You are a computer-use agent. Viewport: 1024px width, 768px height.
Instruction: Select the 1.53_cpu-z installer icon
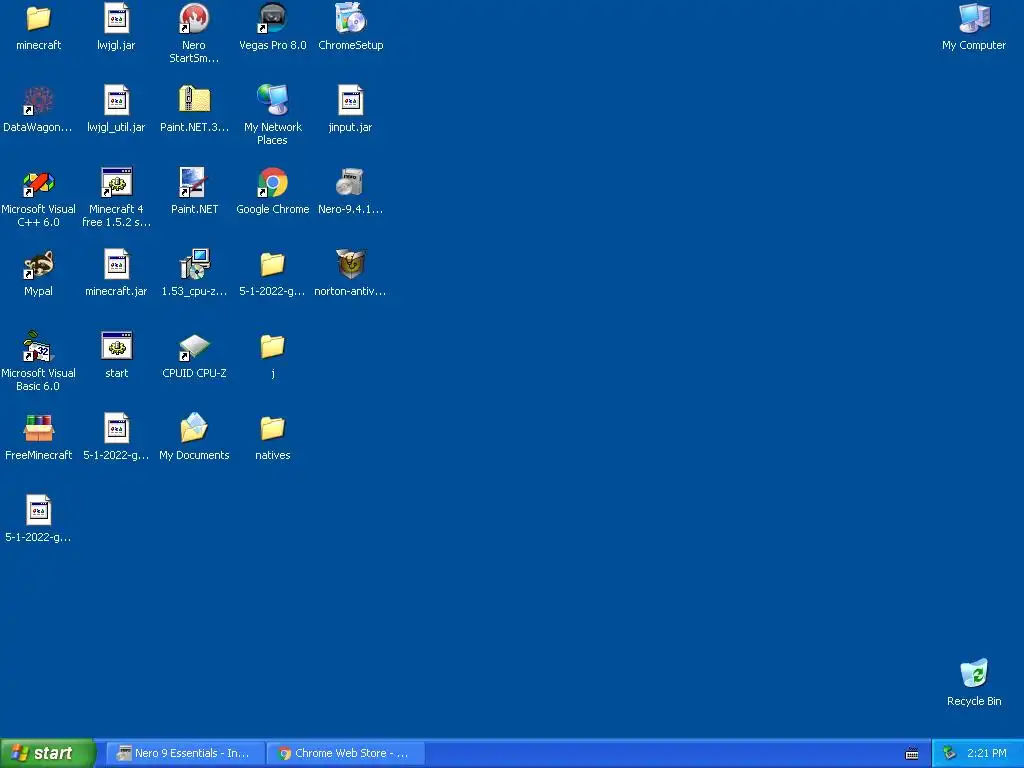[194, 264]
